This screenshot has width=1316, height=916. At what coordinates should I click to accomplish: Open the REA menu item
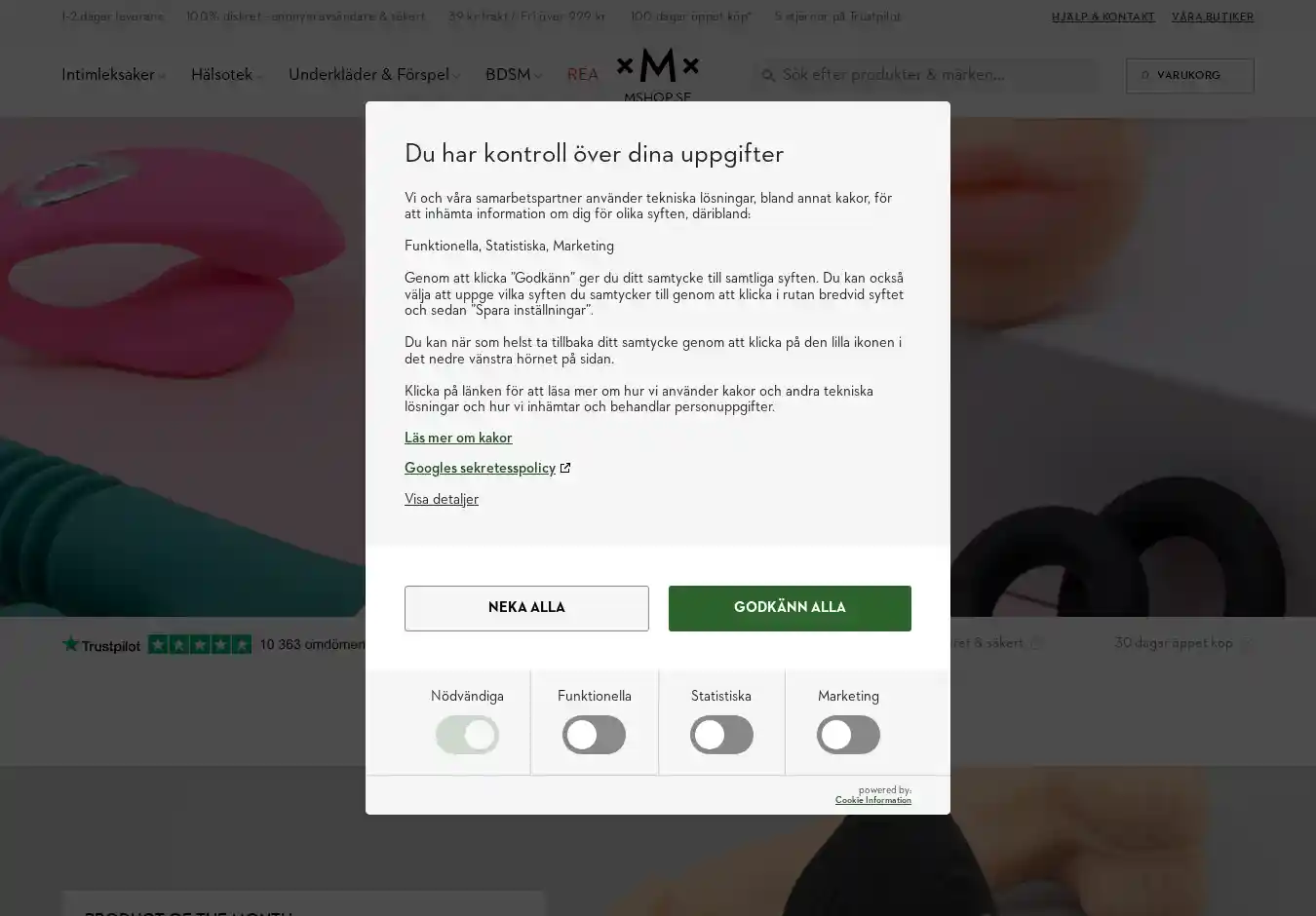click(583, 75)
